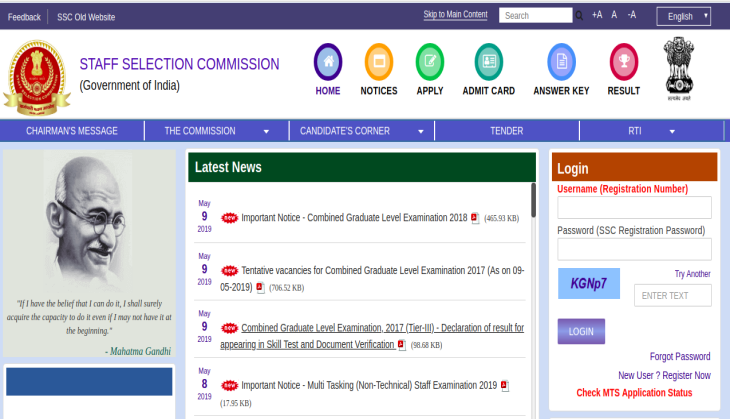Open the English language dropdown

pyautogui.click(x=683, y=16)
